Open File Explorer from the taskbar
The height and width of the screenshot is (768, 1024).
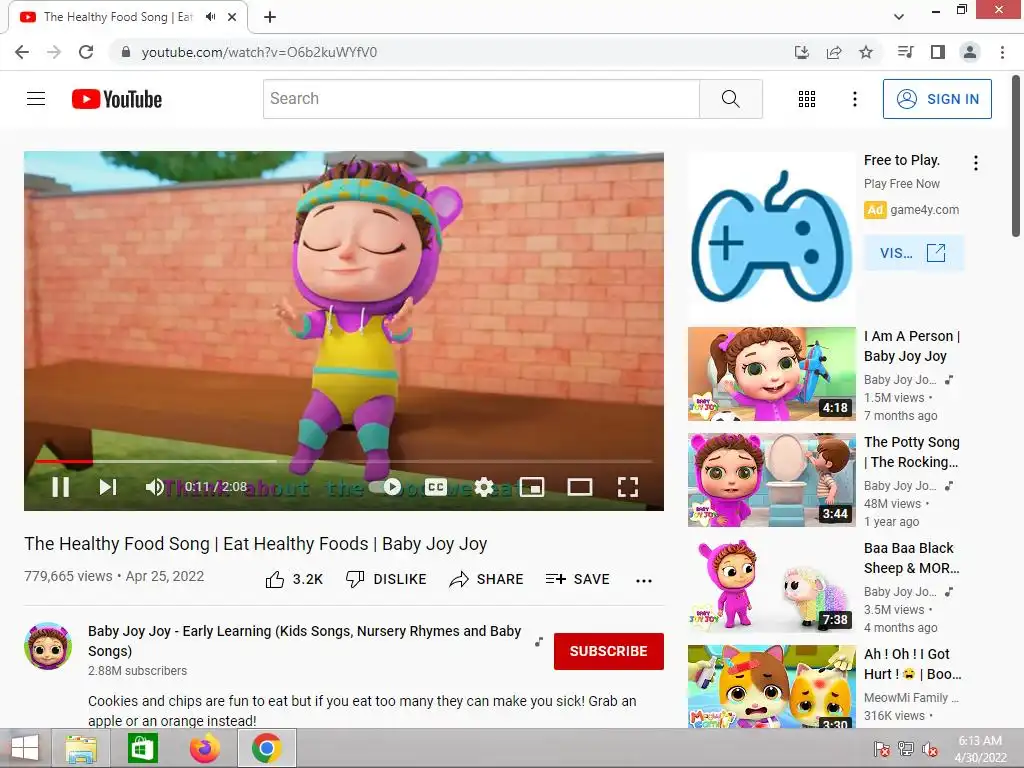82,748
